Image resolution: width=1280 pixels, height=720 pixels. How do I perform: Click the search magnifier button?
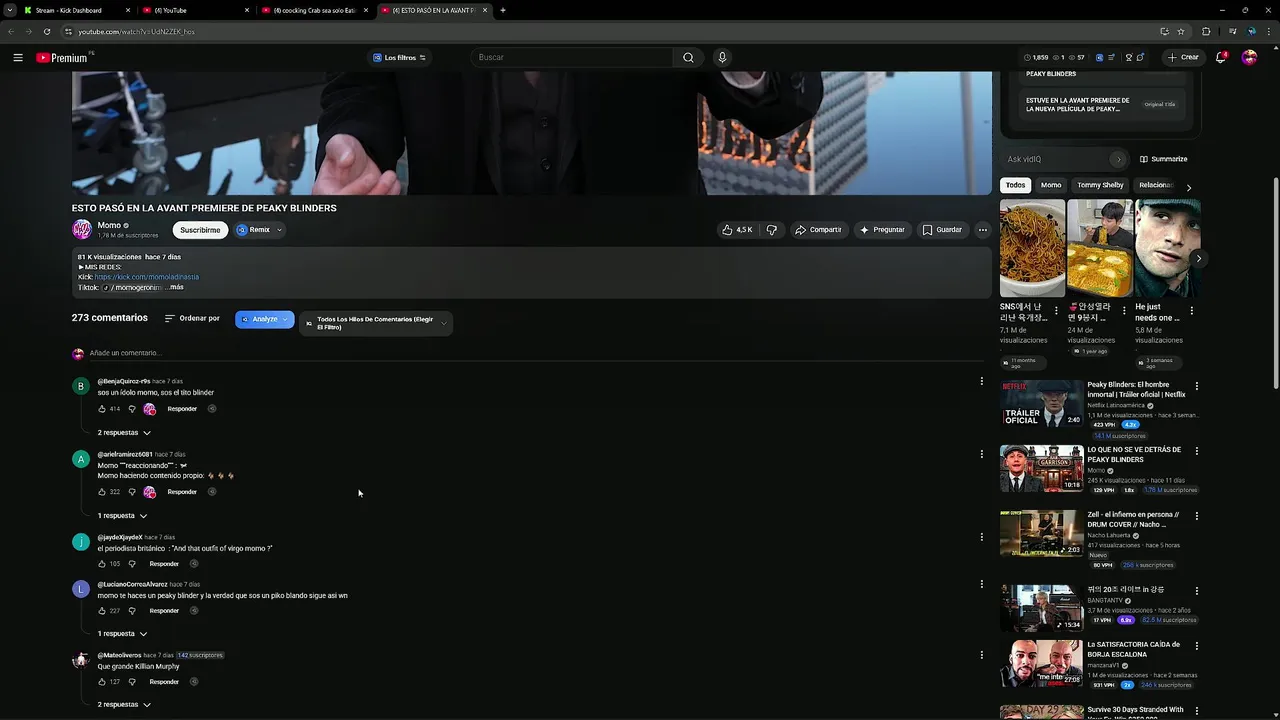click(x=688, y=57)
